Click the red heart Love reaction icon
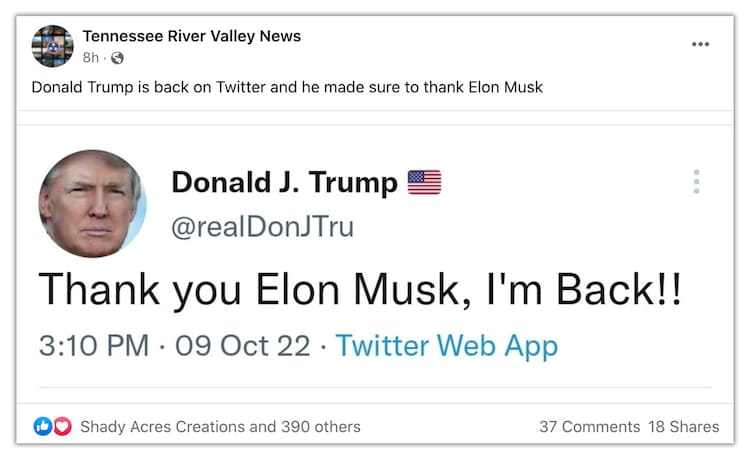The image size is (750, 463). (x=62, y=426)
